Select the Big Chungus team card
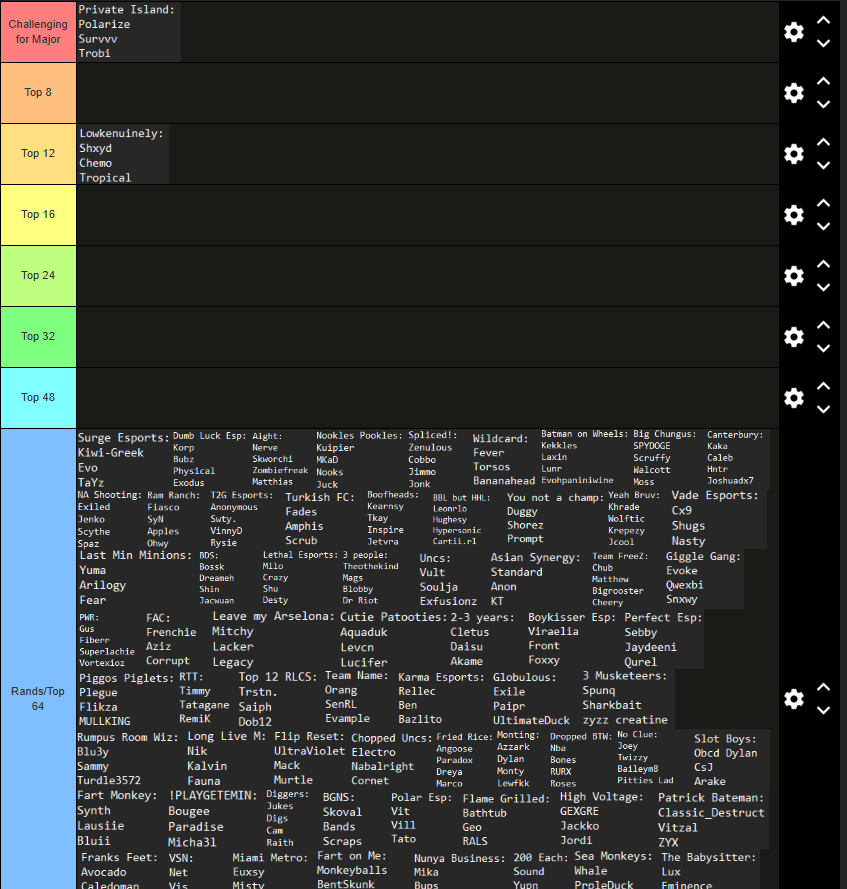847x889 pixels. coord(665,458)
